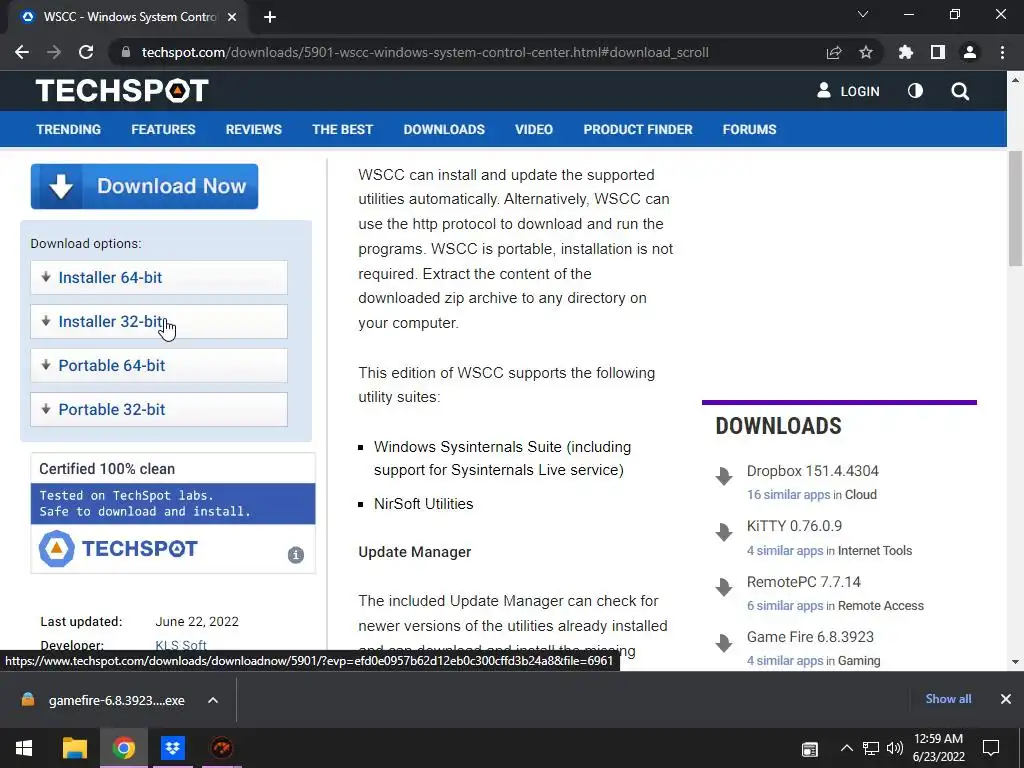This screenshot has width=1024, height=768.
Task: Reload the TechSpot page
Action: 86,52
